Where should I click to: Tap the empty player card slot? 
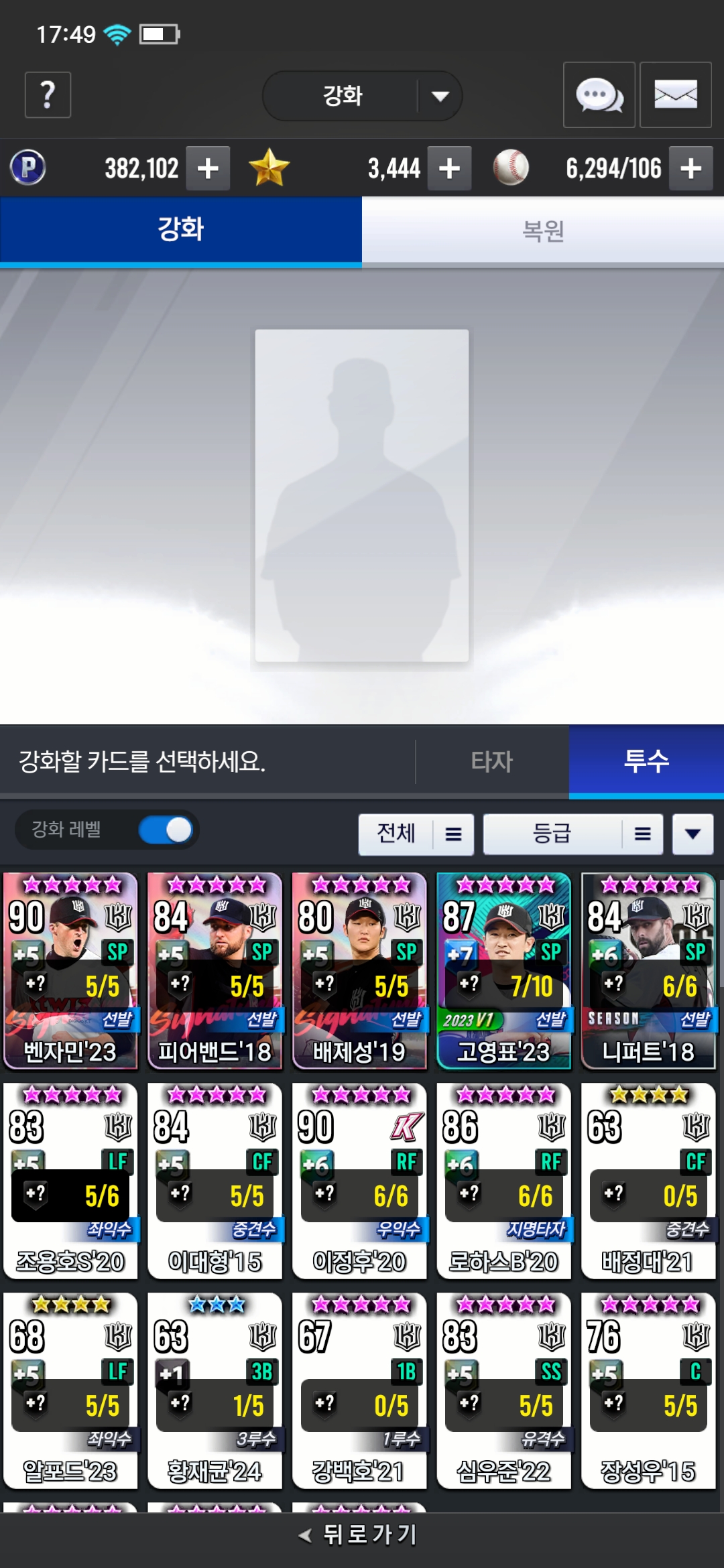coord(362,496)
